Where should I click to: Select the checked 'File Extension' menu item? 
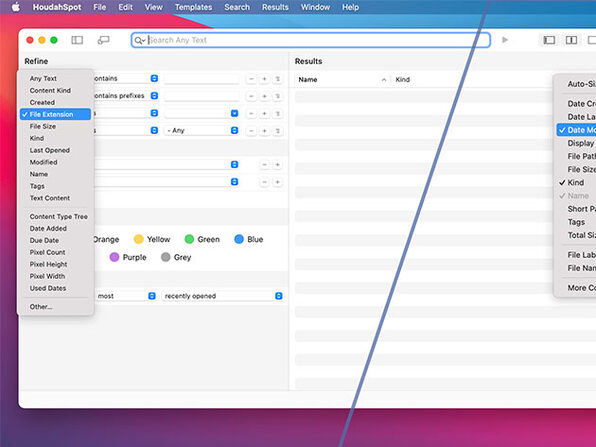click(55, 114)
